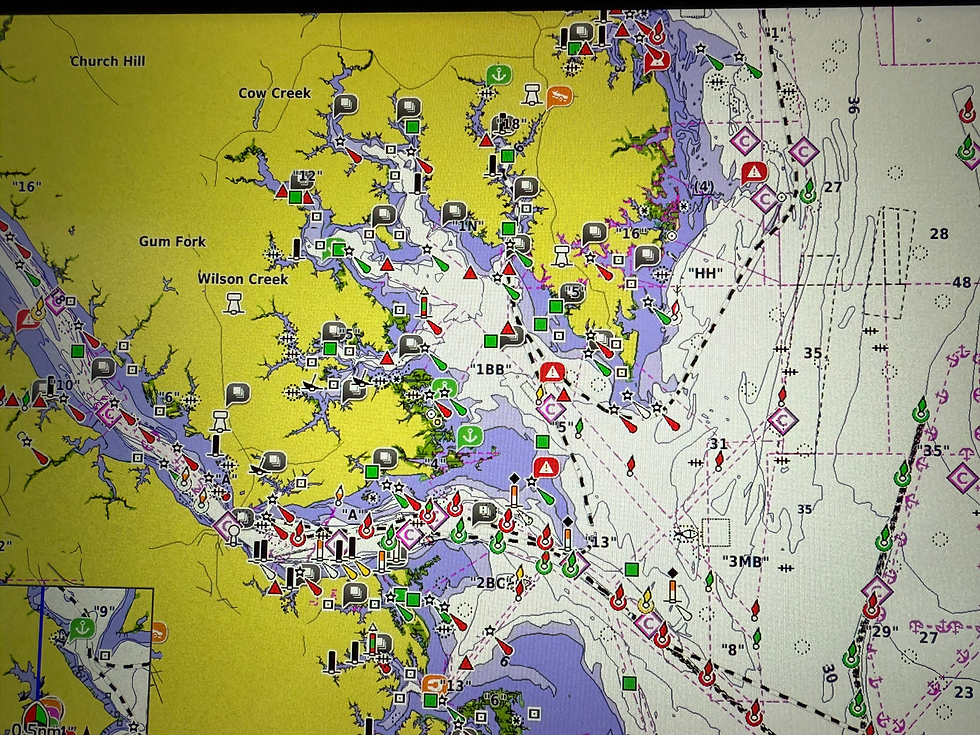This screenshot has height=735, width=980.
Task: Tap the depth sounding 23
Action: click(963, 692)
